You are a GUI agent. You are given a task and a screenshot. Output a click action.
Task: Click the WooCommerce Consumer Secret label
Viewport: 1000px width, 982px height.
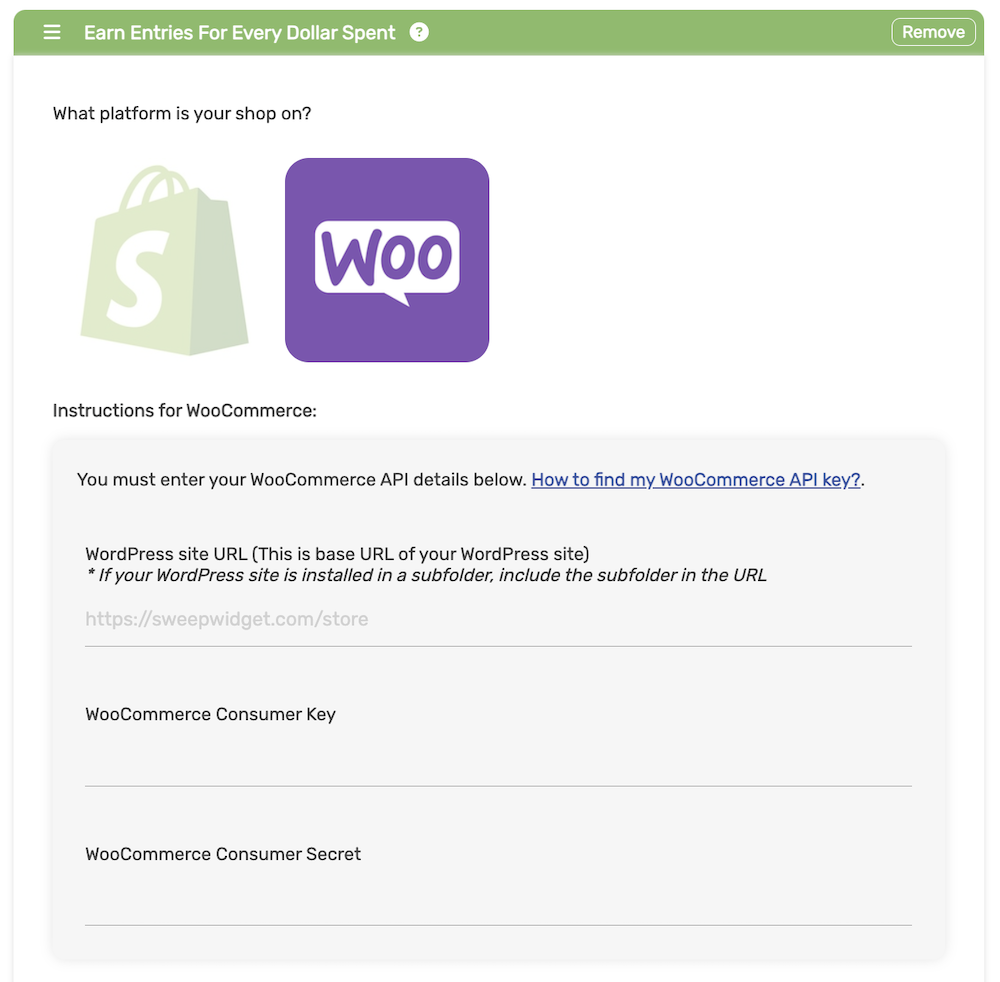pos(223,854)
